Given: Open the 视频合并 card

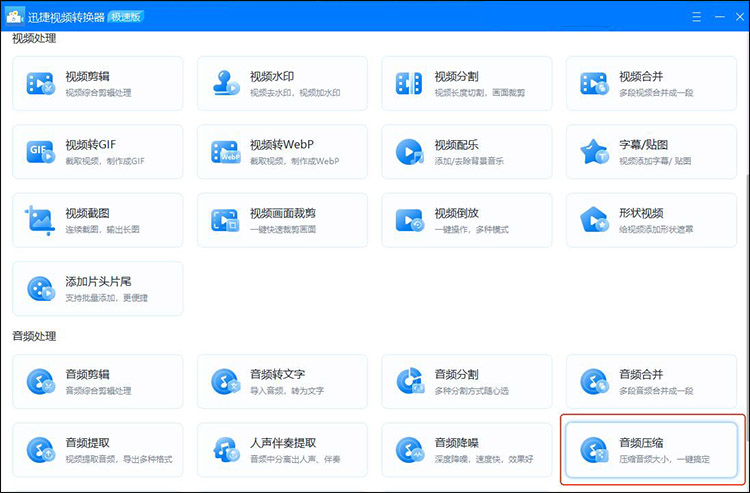Looking at the screenshot, I should click(x=652, y=84).
